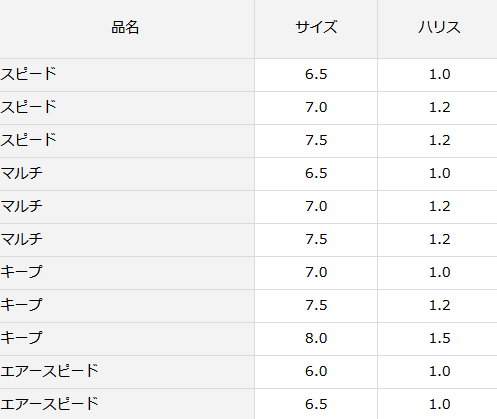Select the first スピード row name cell
This screenshot has height=419, width=497.
coord(127,75)
